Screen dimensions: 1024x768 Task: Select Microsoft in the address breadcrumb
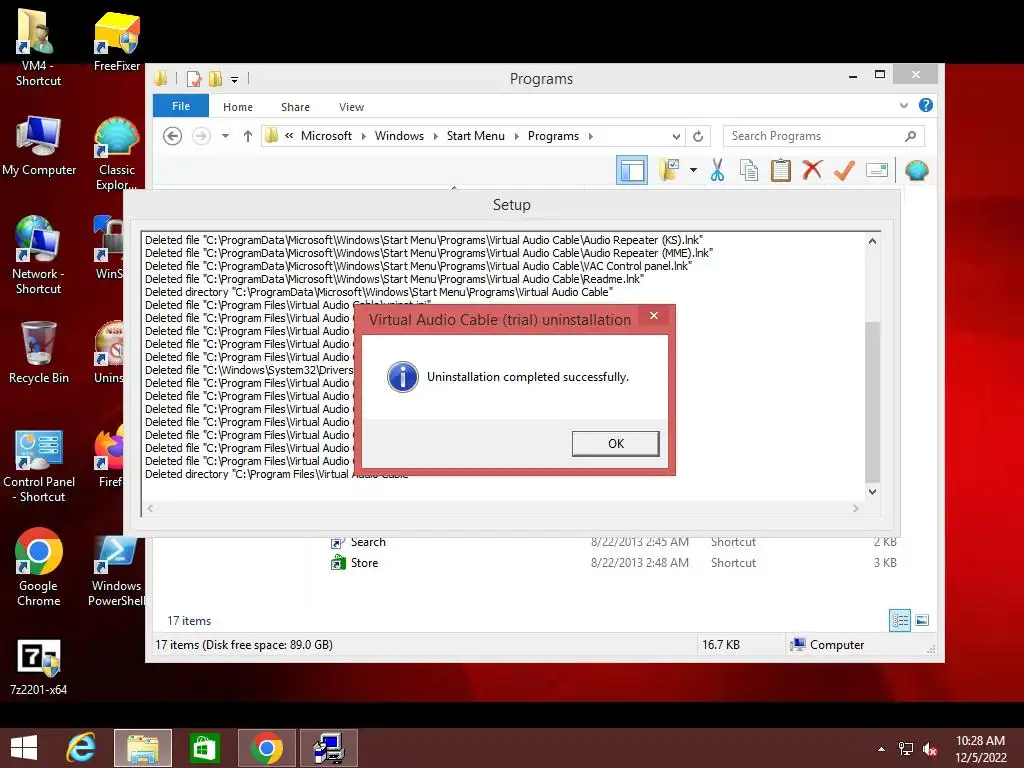pos(326,136)
